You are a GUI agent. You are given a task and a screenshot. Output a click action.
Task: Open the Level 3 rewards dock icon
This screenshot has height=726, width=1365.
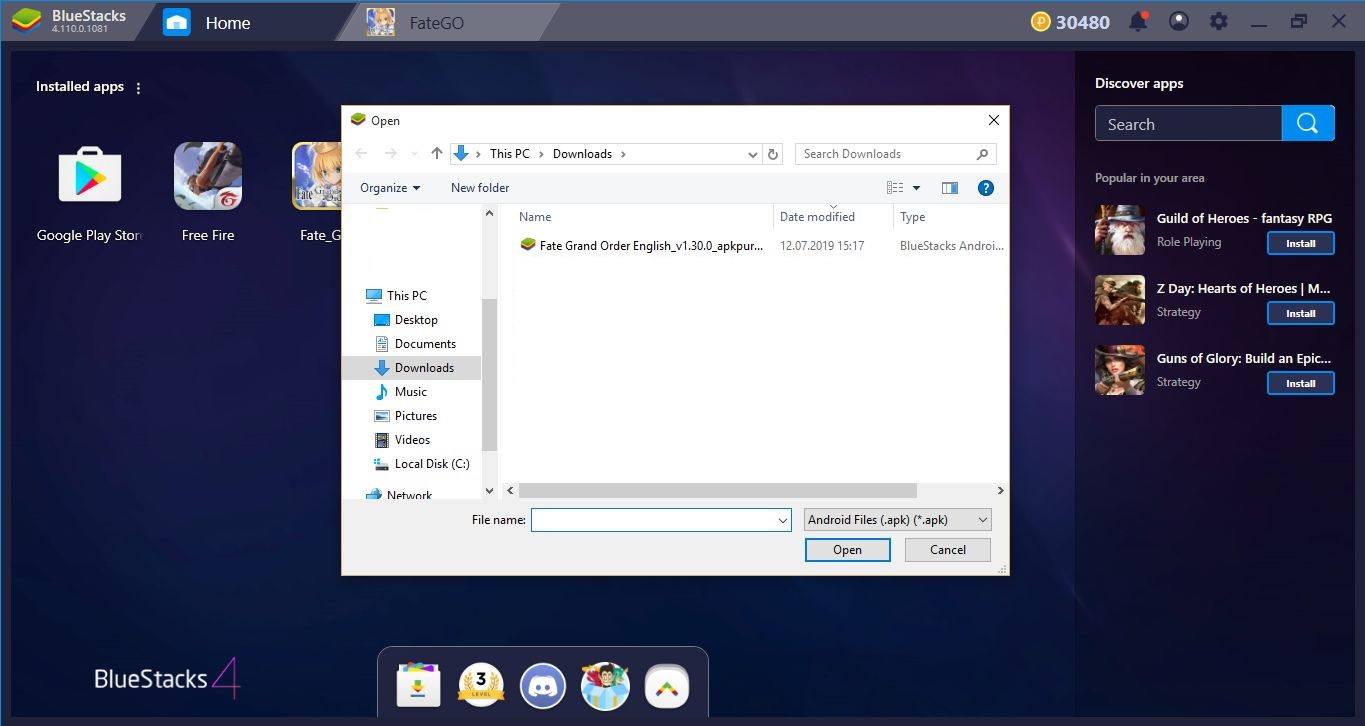480,686
